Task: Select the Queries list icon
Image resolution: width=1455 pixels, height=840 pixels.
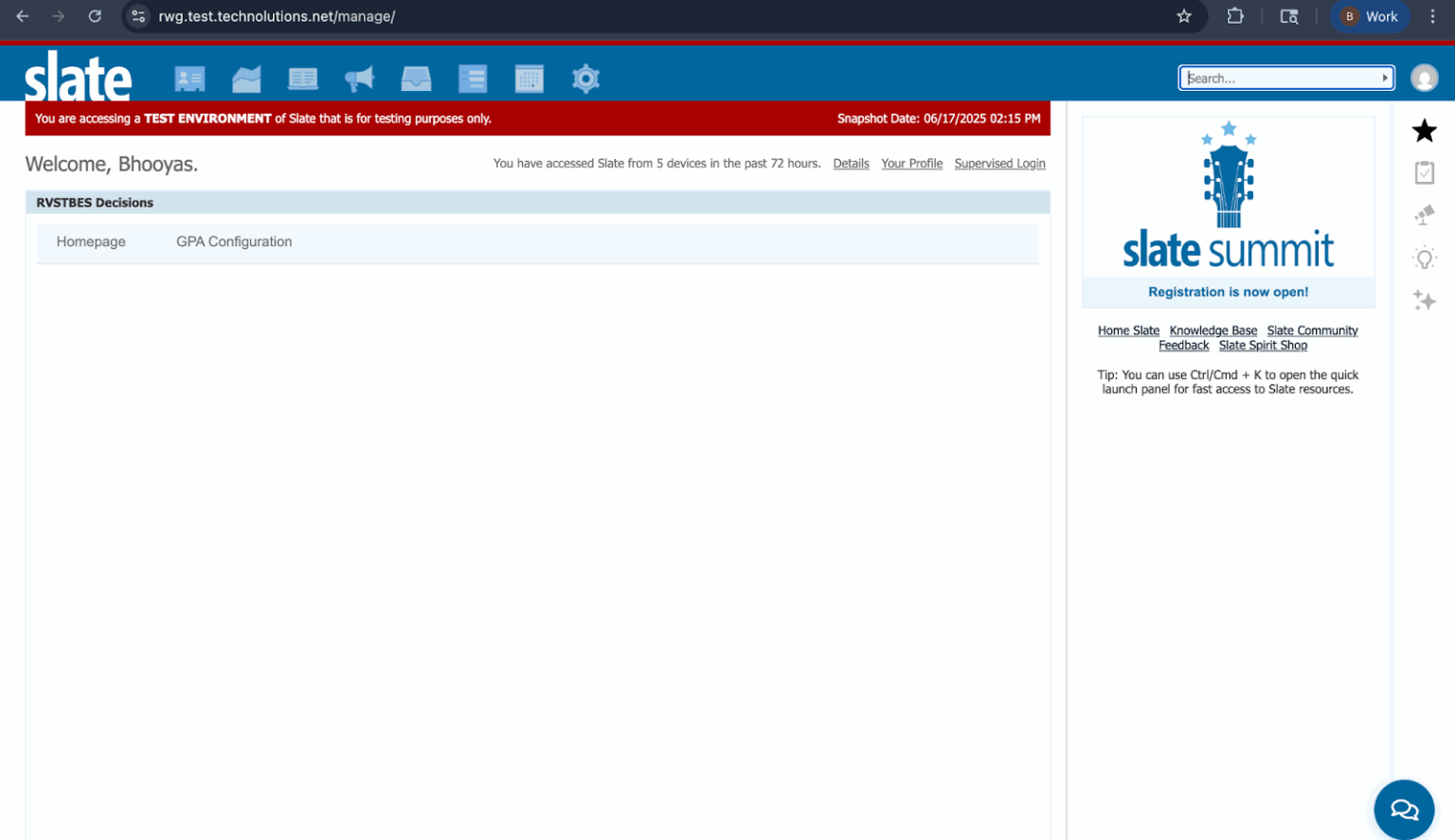Action: (473, 78)
